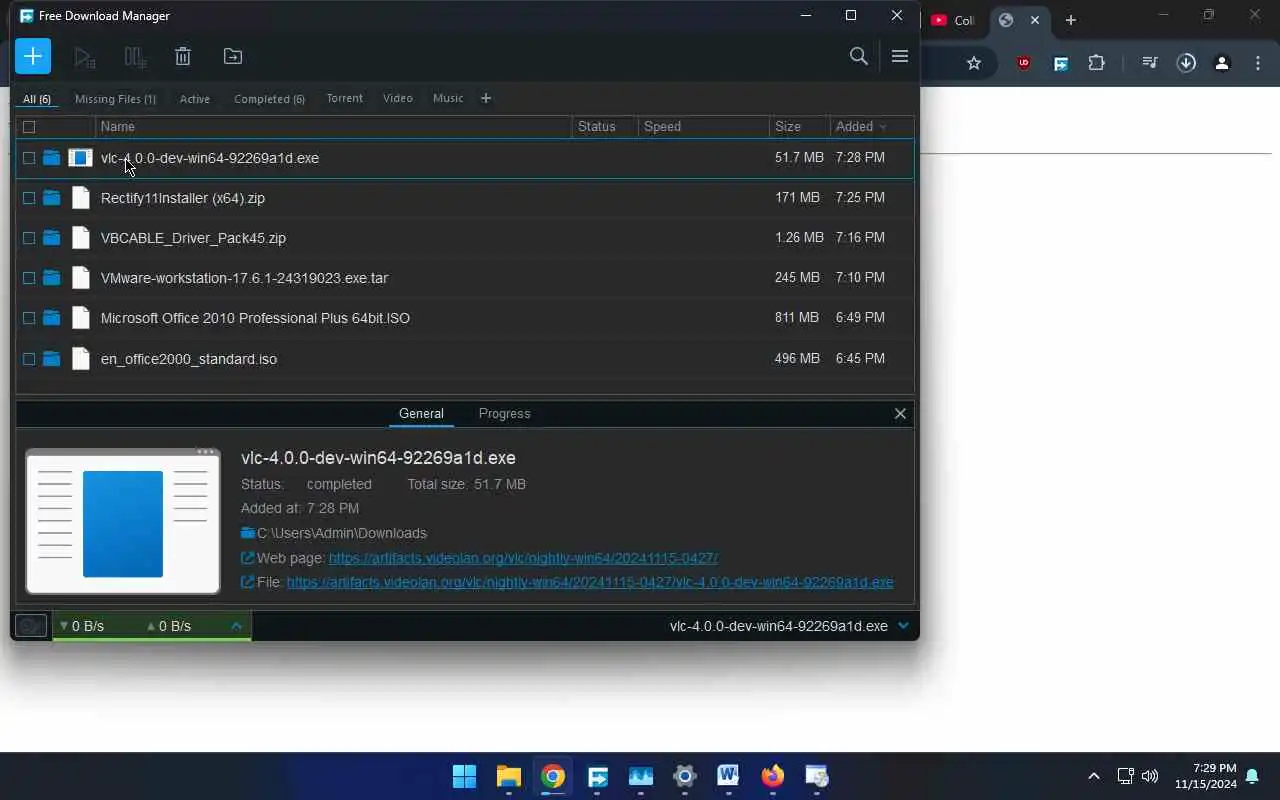Open Chrome profile avatar icon
The image size is (1280, 800).
[1222, 63]
